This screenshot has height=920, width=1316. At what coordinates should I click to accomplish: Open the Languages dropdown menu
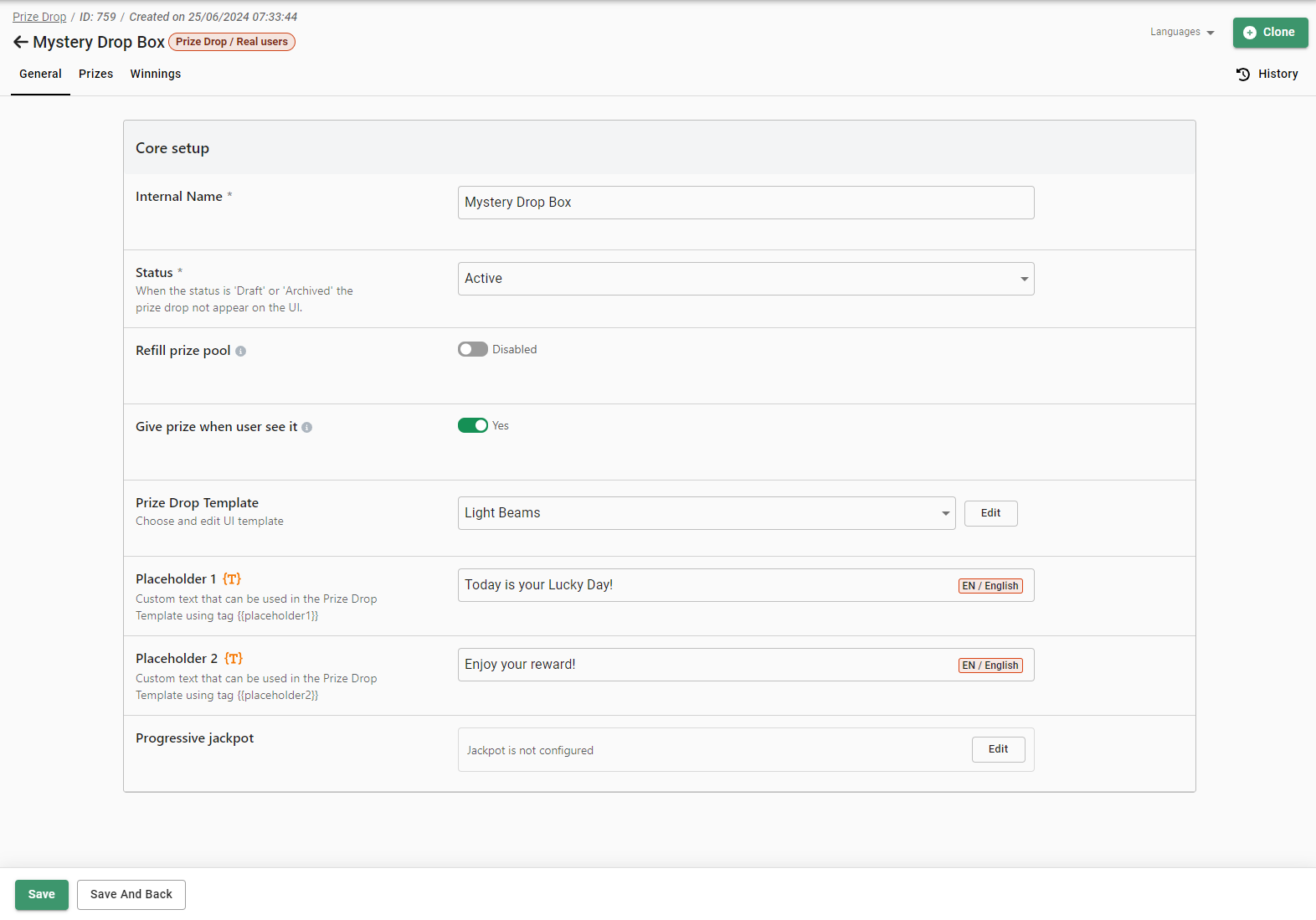point(1181,33)
